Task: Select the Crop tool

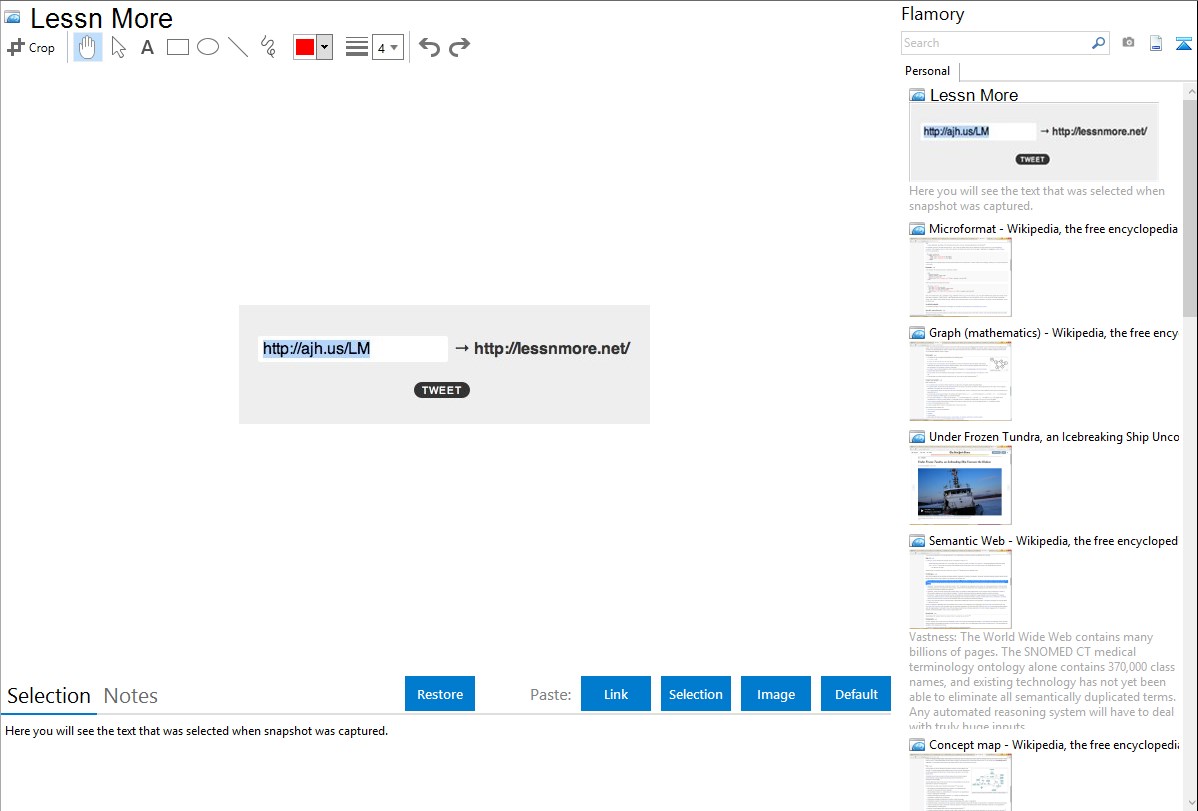Action: coord(31,47)
